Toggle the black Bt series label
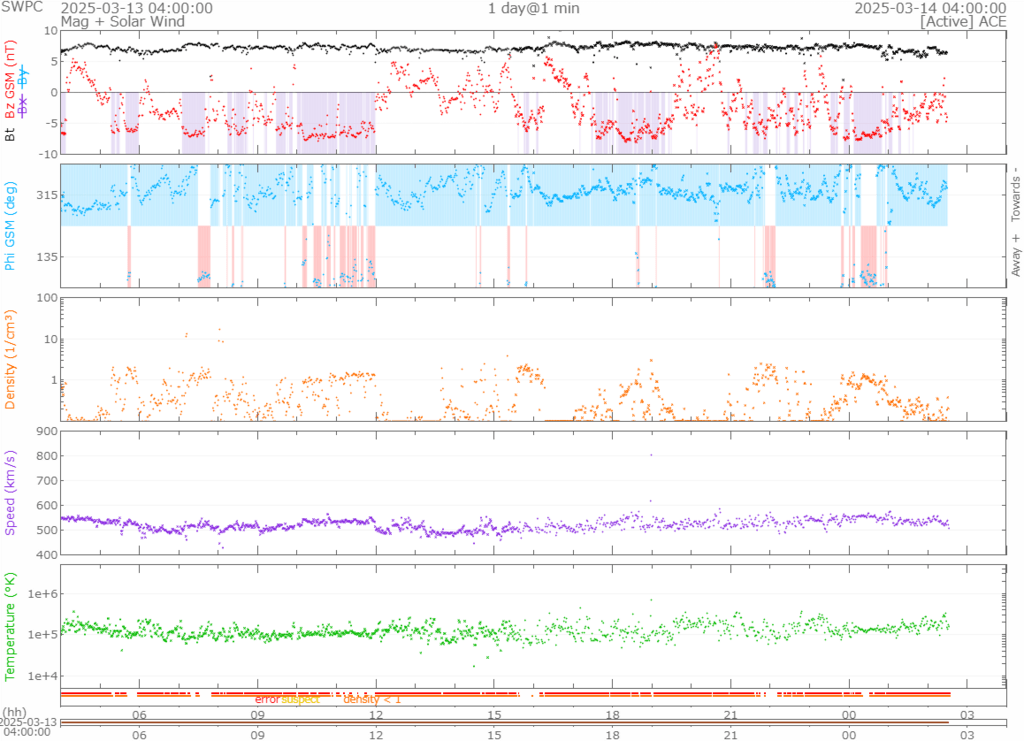Viewport: 1024px width, 741px height. (x=10, y=132)
